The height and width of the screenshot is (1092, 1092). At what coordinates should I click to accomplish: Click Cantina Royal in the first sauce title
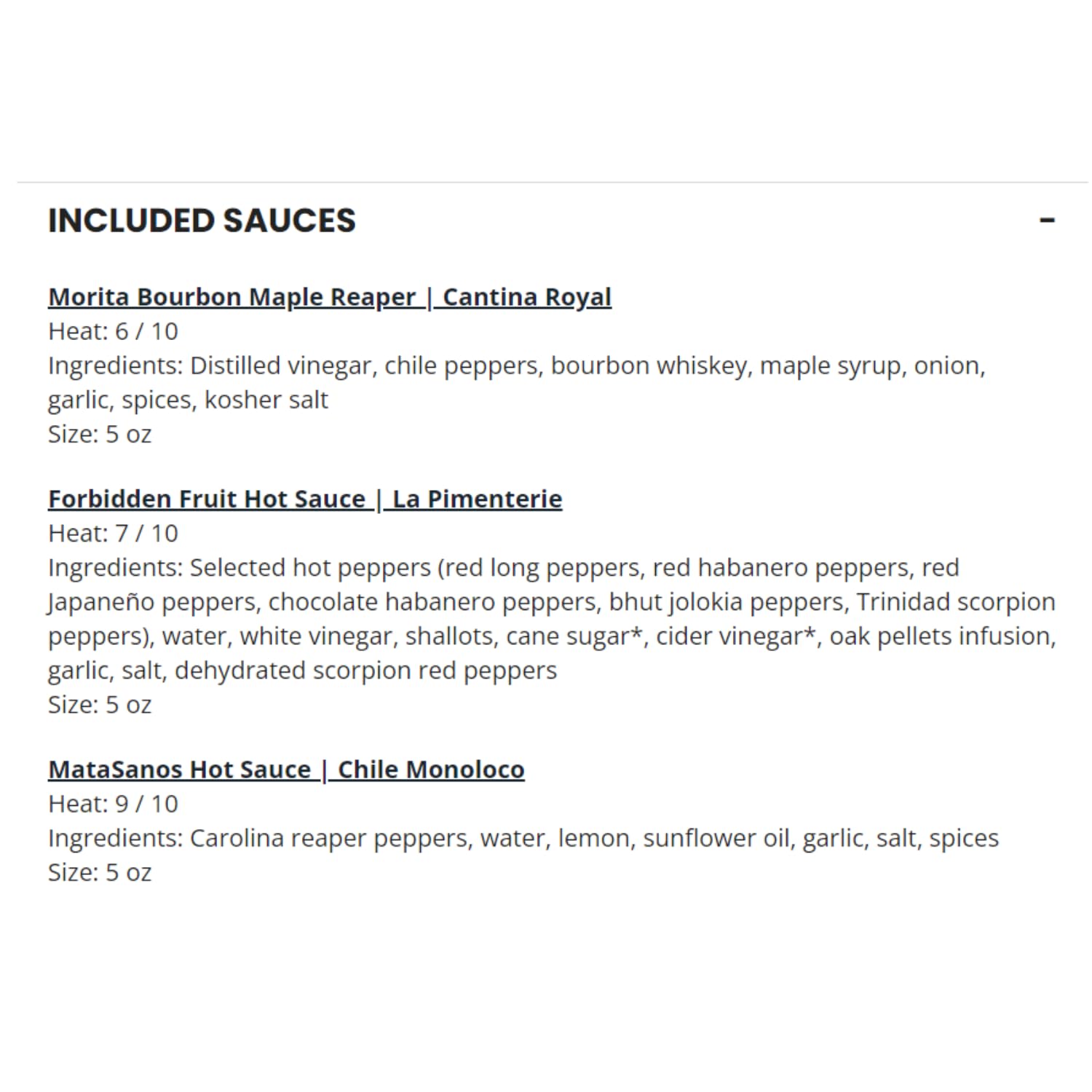[526, 297]
